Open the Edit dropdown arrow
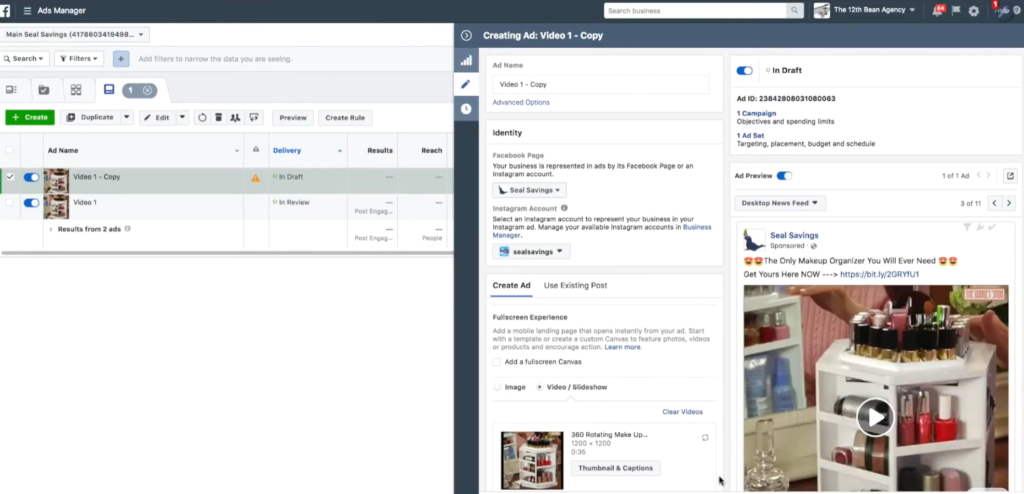 182,118
